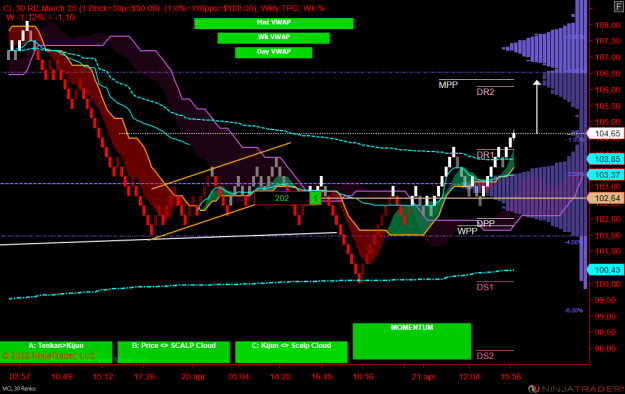Click the DS1 support level label
This screenshot has height=394, width=625.
[485, 287]
